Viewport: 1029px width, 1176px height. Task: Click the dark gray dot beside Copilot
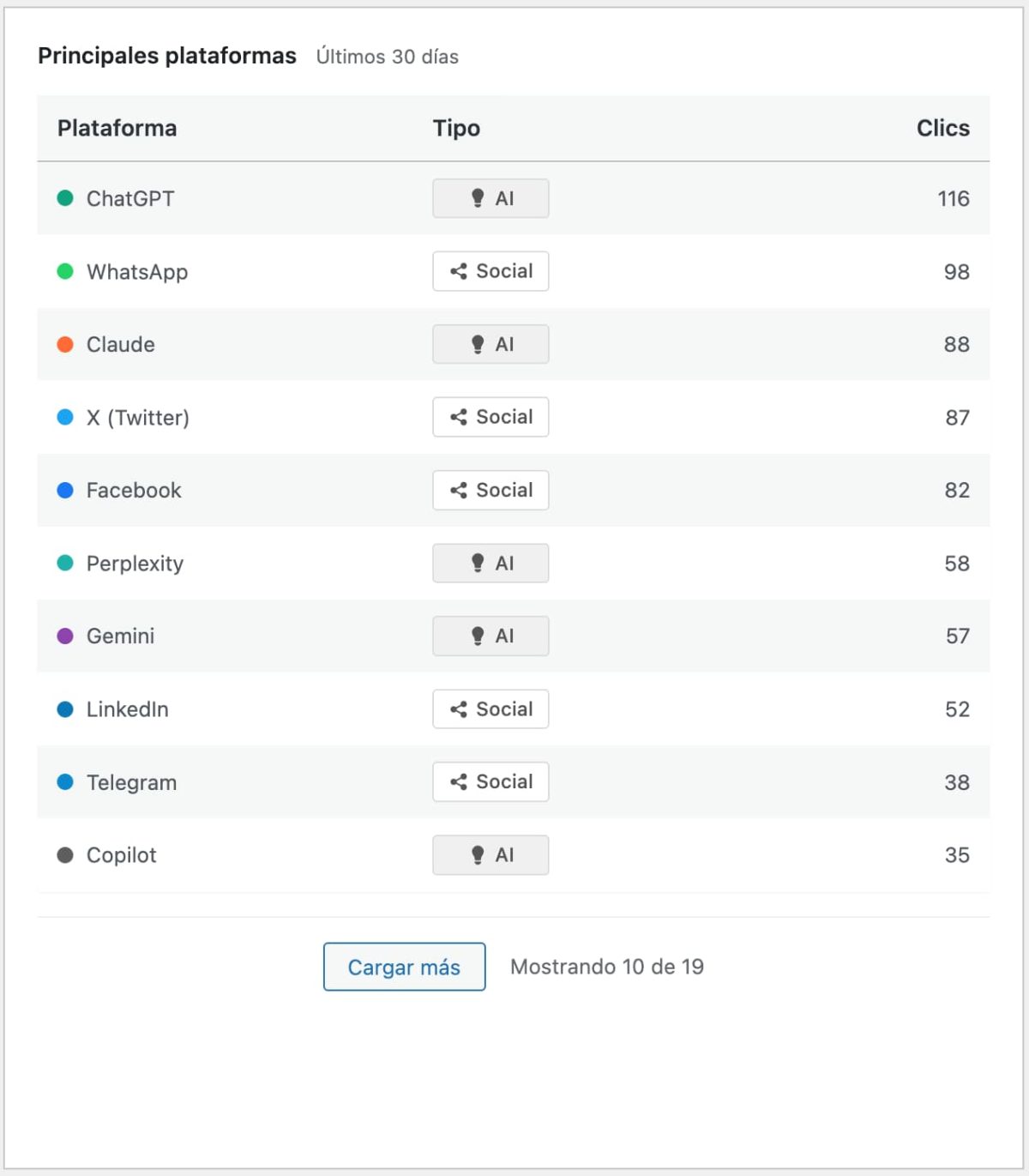[x=65, y=855]
